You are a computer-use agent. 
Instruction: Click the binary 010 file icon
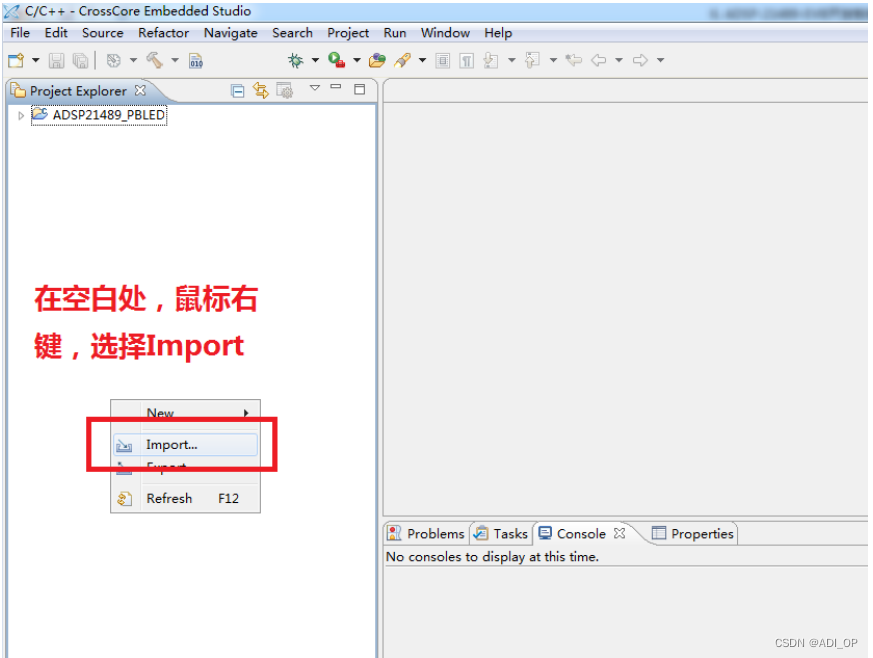point(196,60)
